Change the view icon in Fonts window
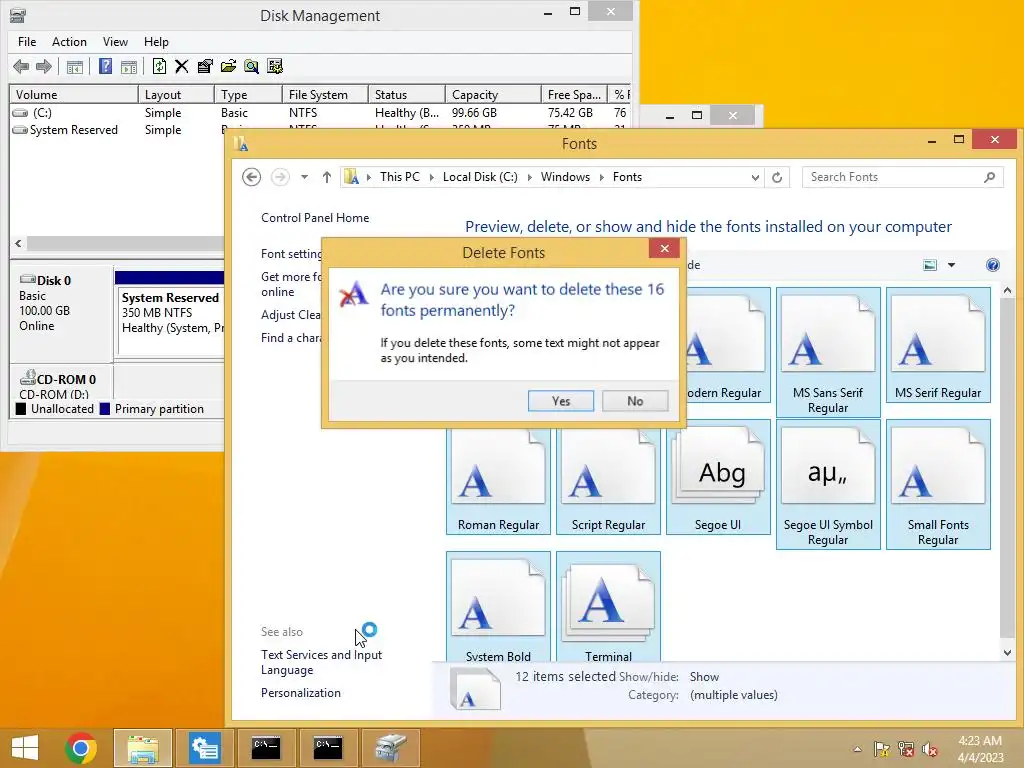The image size is (1024, 768). click(x=930, y=265)
